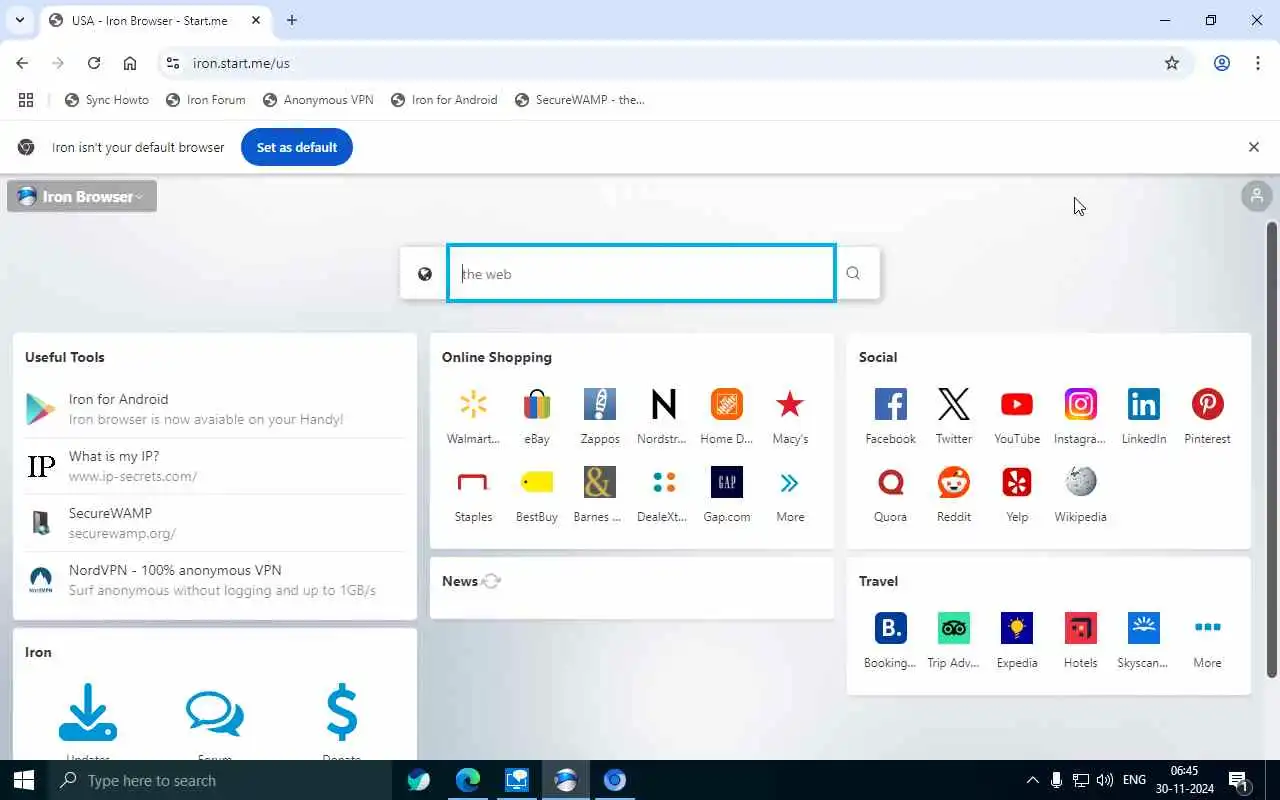Open the eBay shopping bag icon
This screenshot has height=800, width=1280.
[x=537, y=404]
